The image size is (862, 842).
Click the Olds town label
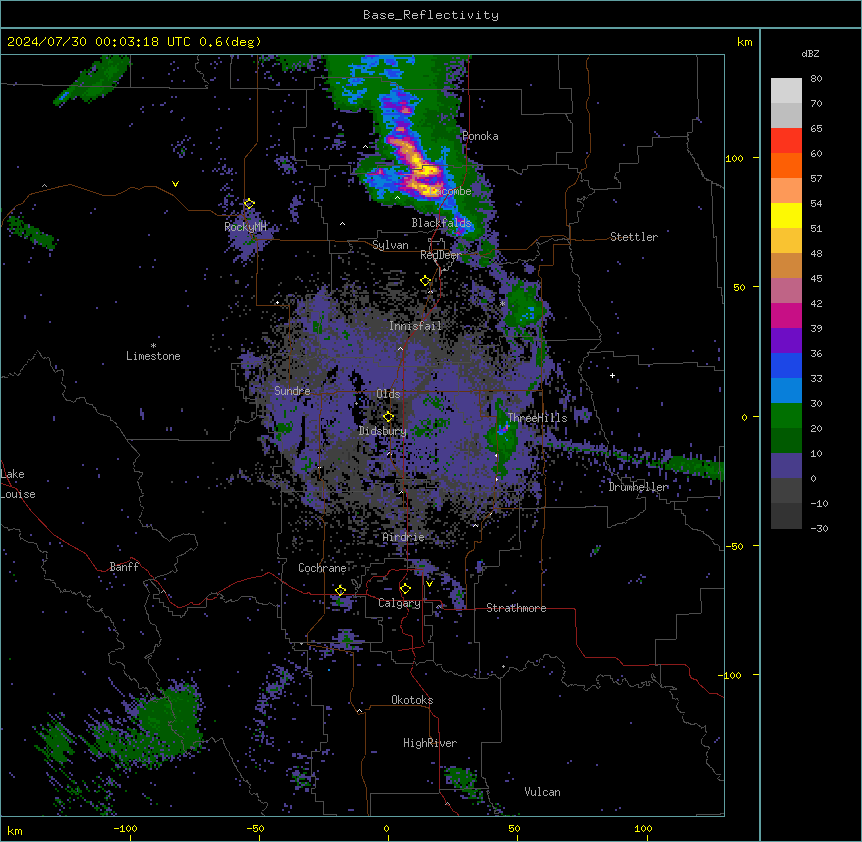(388, 394)
